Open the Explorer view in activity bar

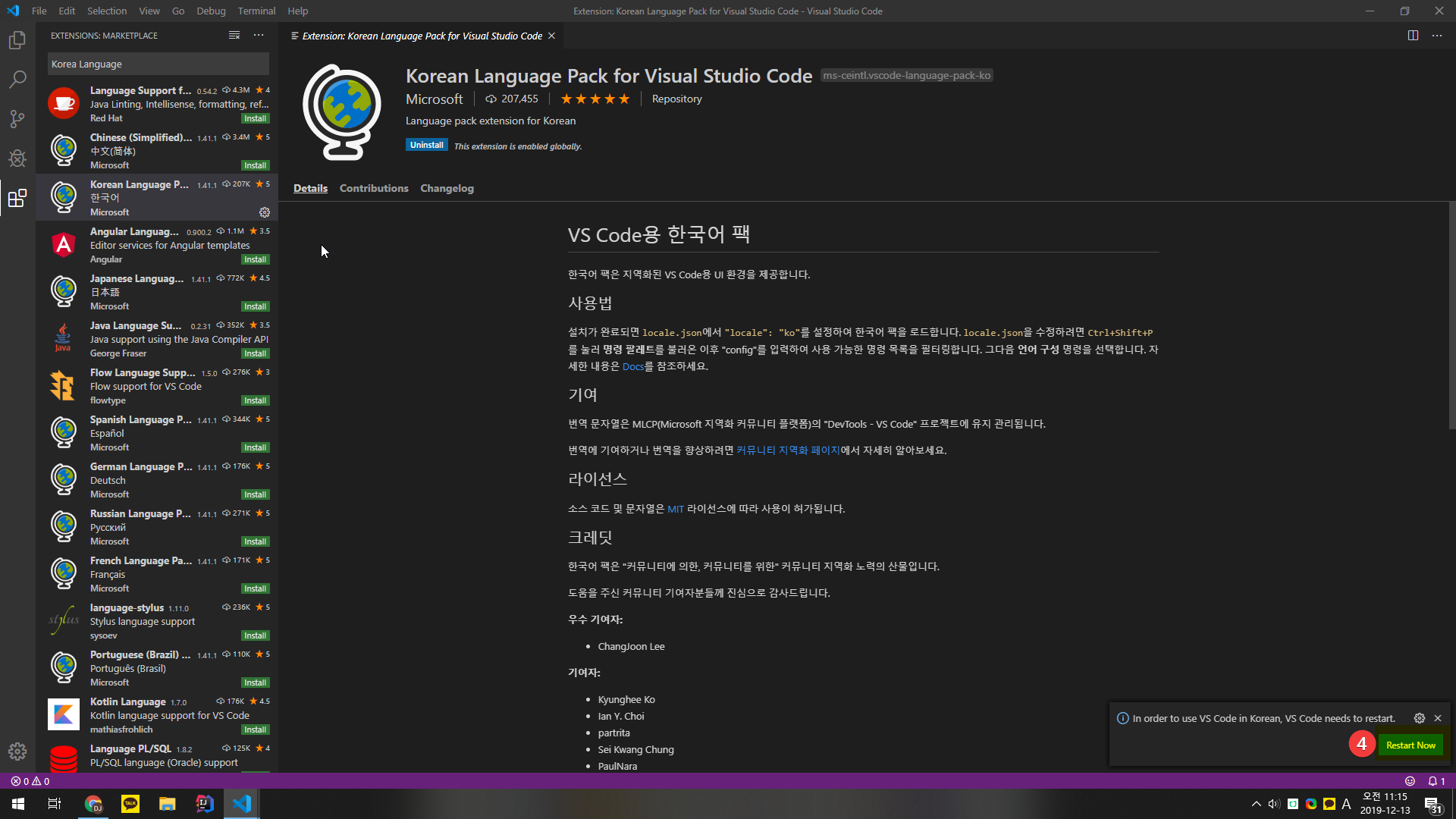[x=17, y=40]
